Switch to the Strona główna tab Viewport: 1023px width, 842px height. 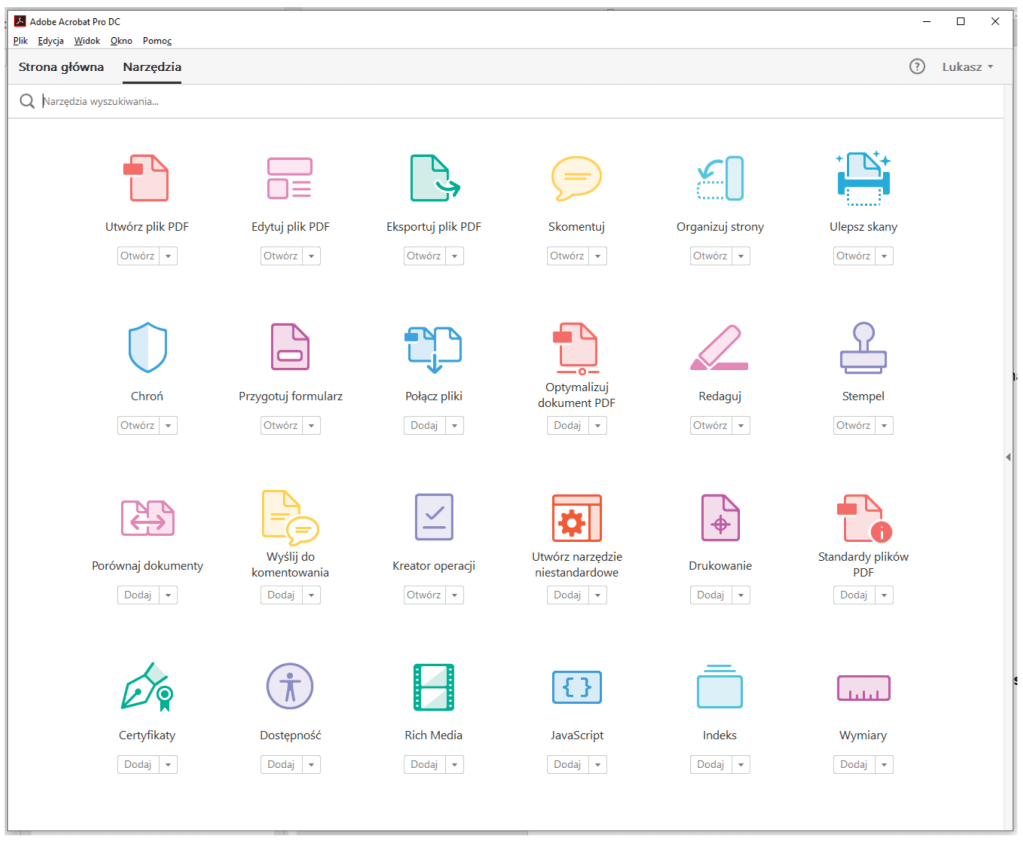tap(61, 67)
